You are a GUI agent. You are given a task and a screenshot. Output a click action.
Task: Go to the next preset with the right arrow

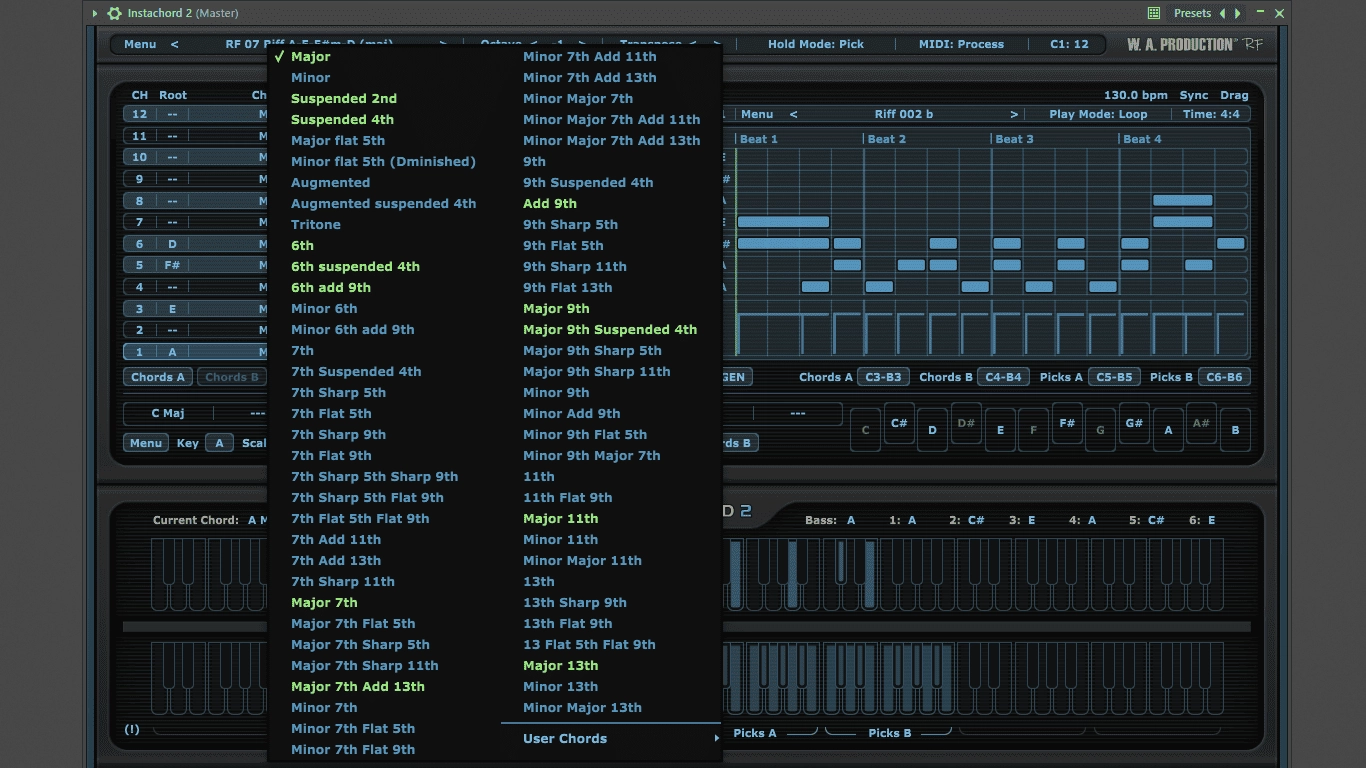(1238, 13)
